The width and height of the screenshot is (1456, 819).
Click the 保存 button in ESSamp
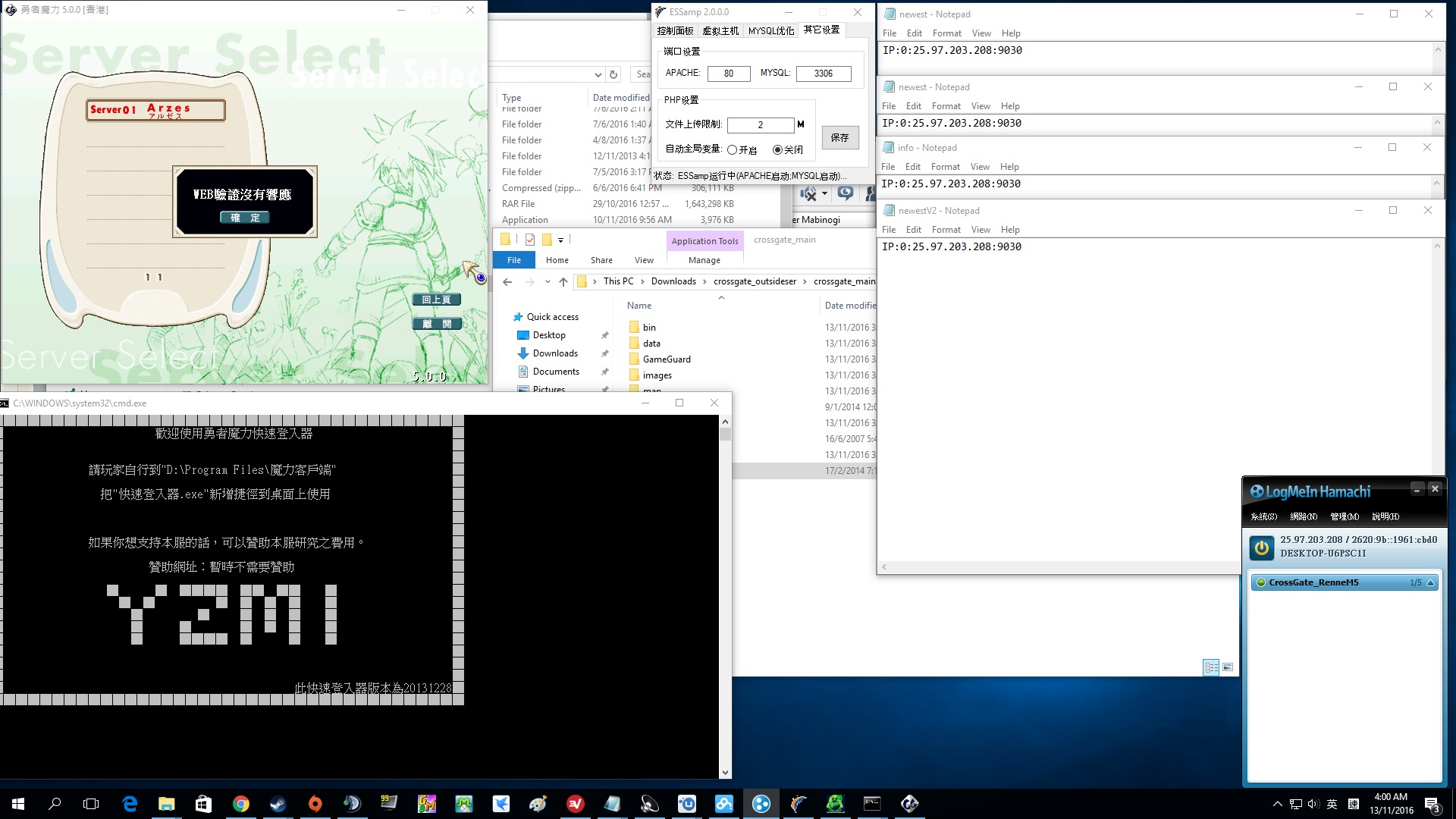[839, 138]
